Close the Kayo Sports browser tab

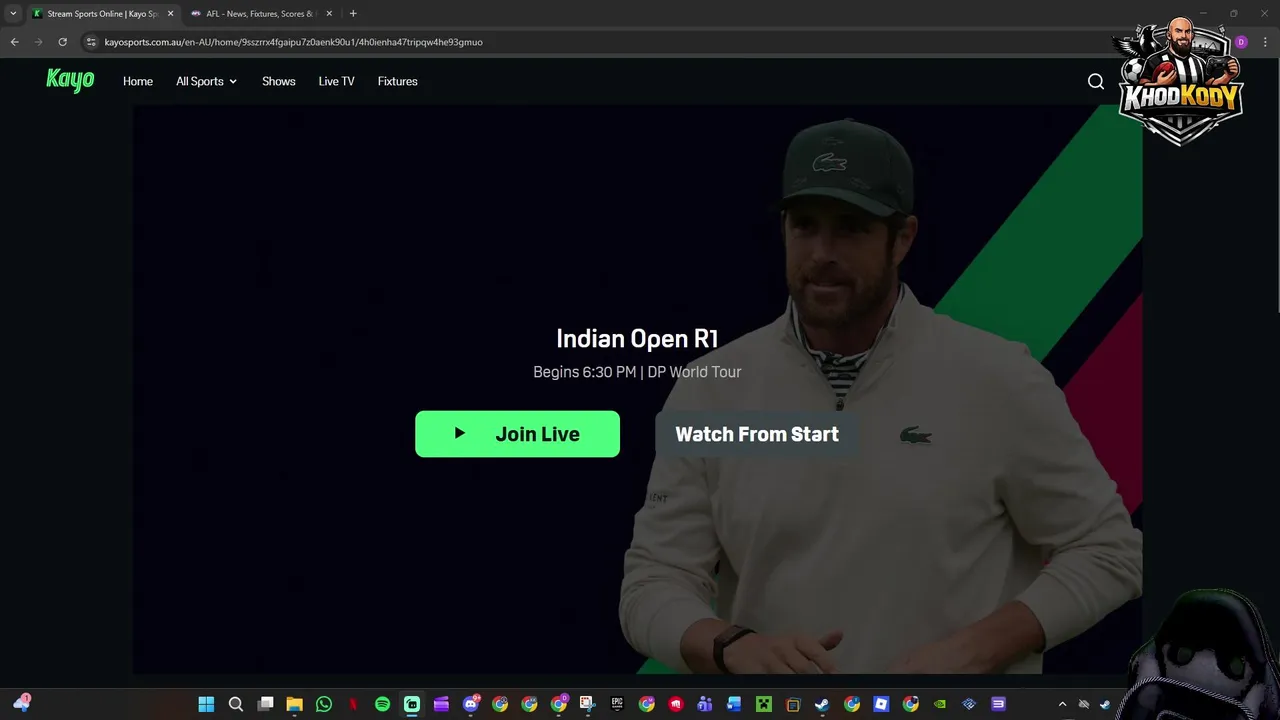(170, 14)
